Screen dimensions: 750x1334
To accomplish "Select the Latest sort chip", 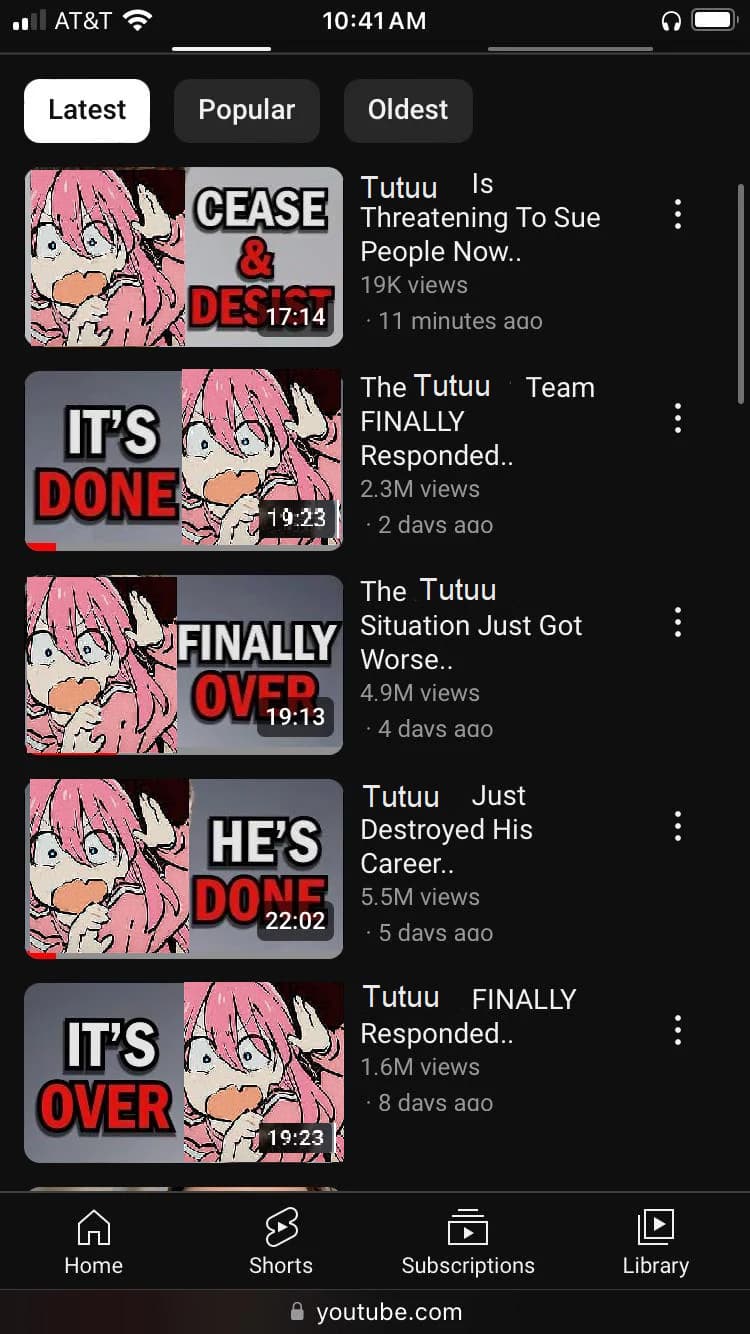I will click(87, 110).
